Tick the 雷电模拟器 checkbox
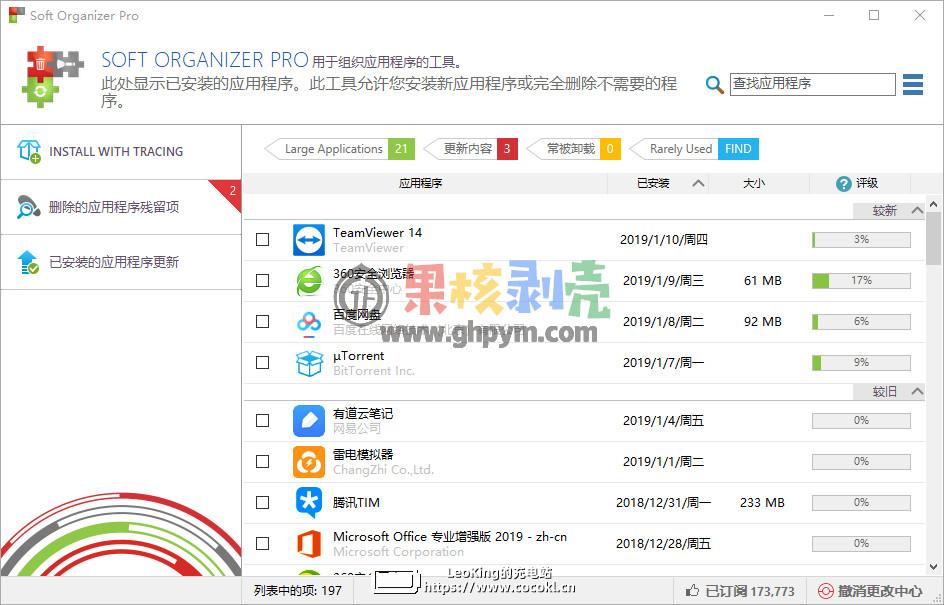The image size is (944, 605). [262, 461]
